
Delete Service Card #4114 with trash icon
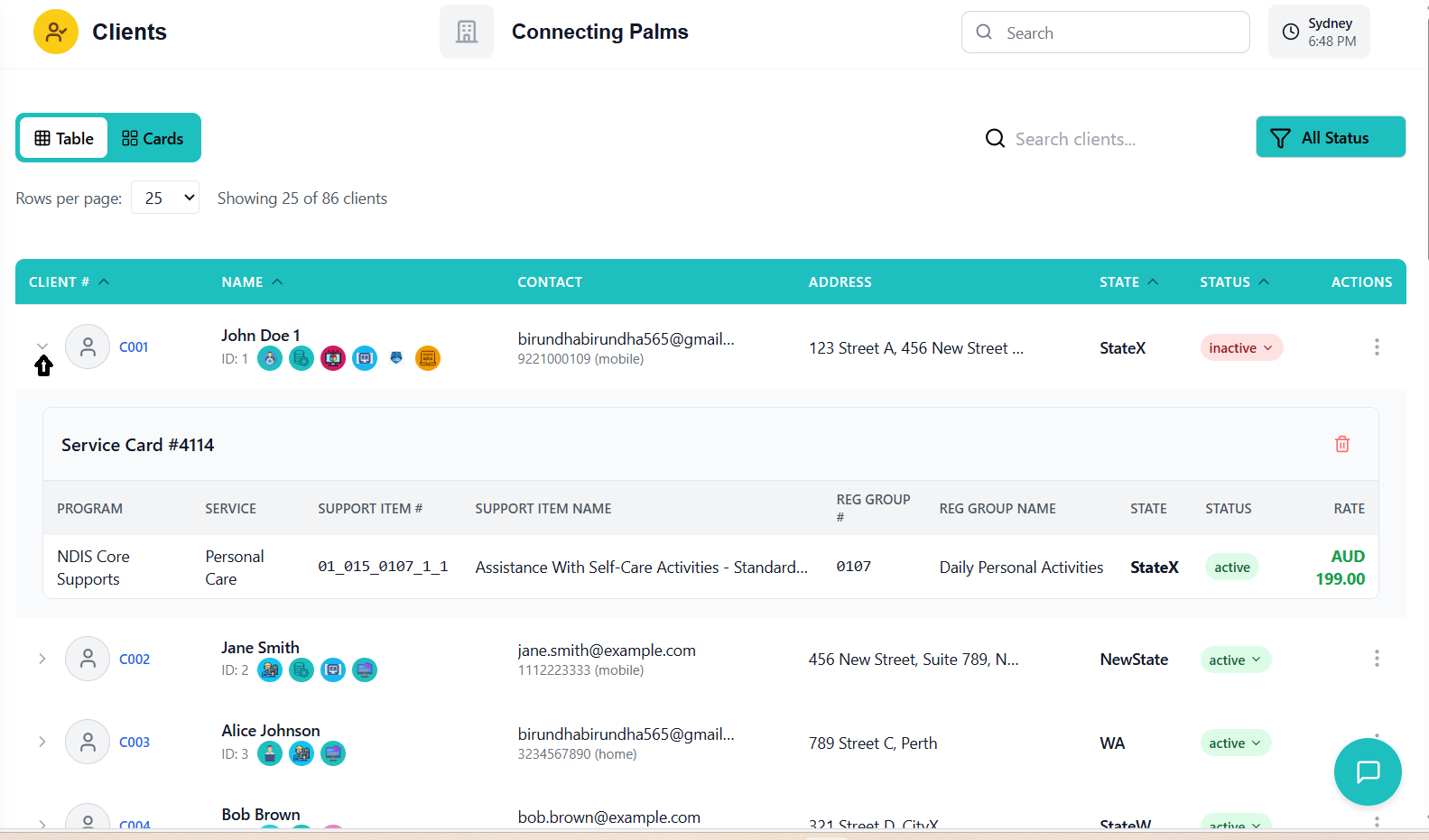pyautogui.click(x=1341, y=444)
